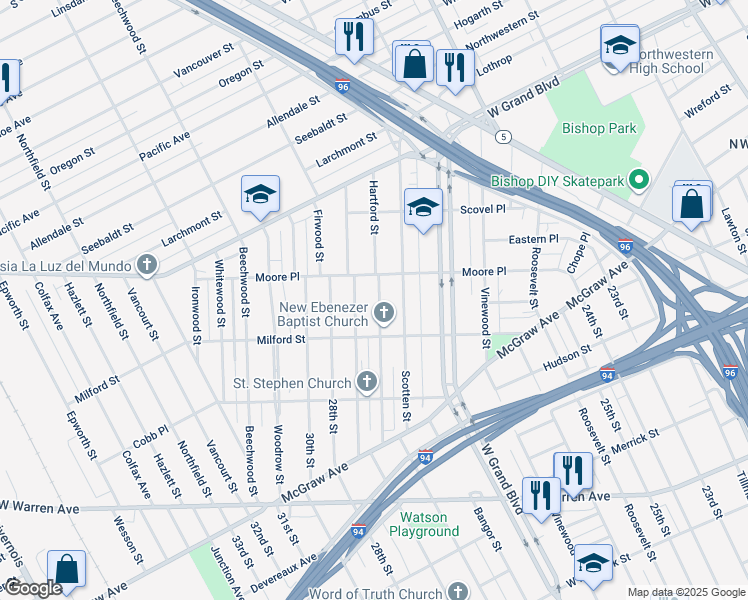Click the Watson Playground label
The image size is (748, 600).
(424, 524)
